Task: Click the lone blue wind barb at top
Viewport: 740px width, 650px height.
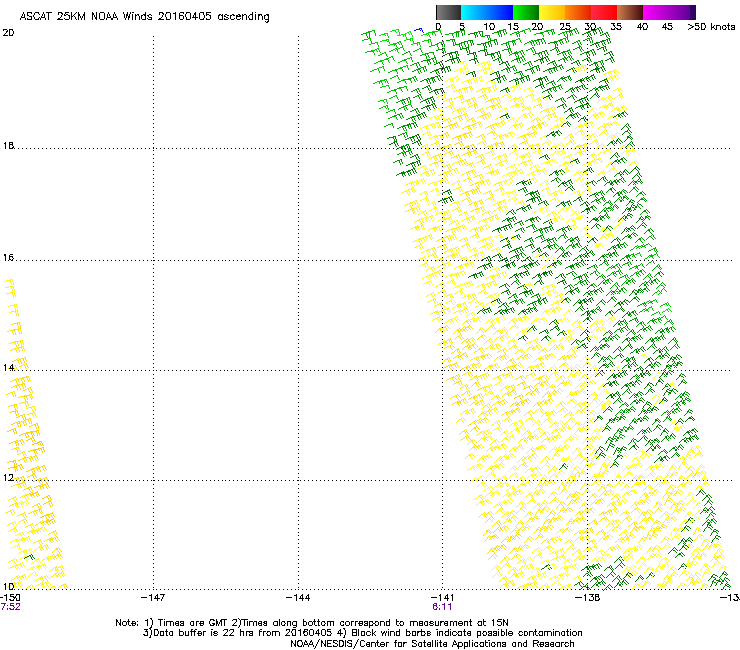Action: [419, 31]
